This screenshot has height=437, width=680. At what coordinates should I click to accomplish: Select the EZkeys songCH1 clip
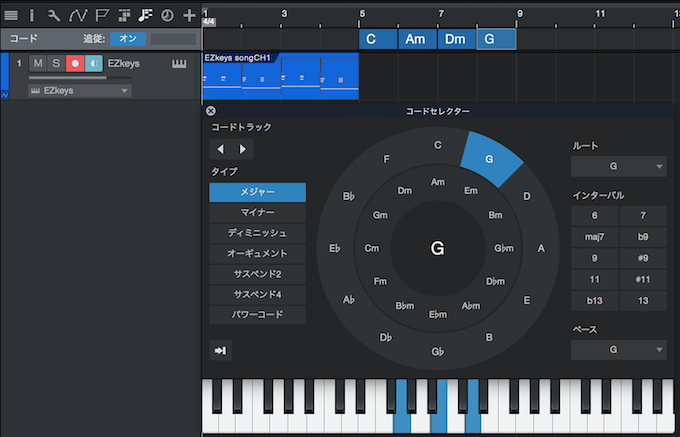(x=281, y=77)
